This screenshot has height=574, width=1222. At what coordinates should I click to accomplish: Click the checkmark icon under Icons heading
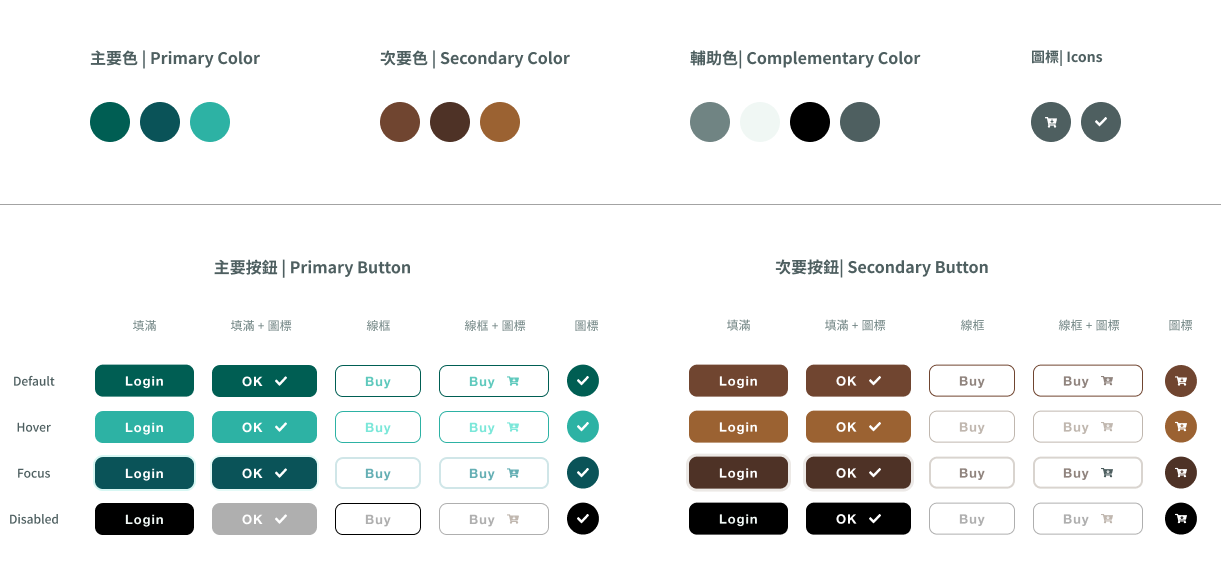(1101, 122)
